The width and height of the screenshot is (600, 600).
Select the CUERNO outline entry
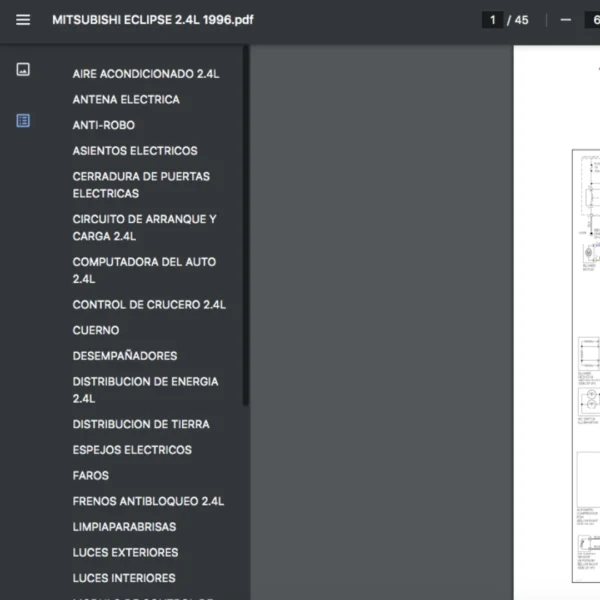click(x=96, y=330)
